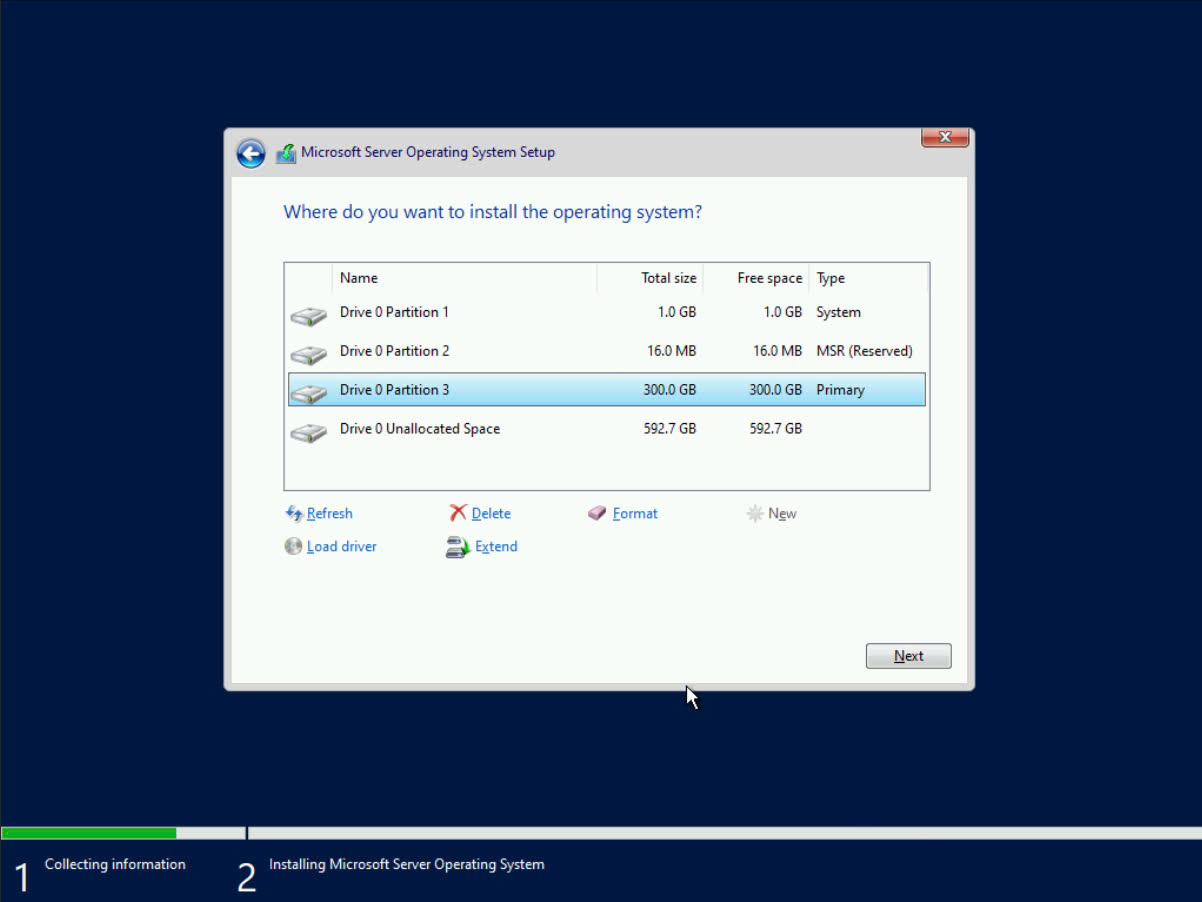Close the setup window
The height and width of the screenshot is (902, 1202).
point(945,138)
